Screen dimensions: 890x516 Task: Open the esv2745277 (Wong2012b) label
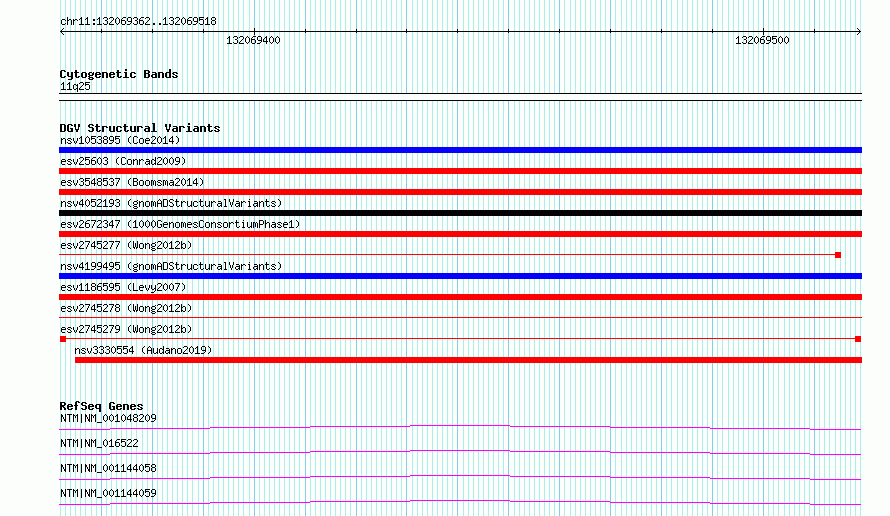[x=126, y=245]
